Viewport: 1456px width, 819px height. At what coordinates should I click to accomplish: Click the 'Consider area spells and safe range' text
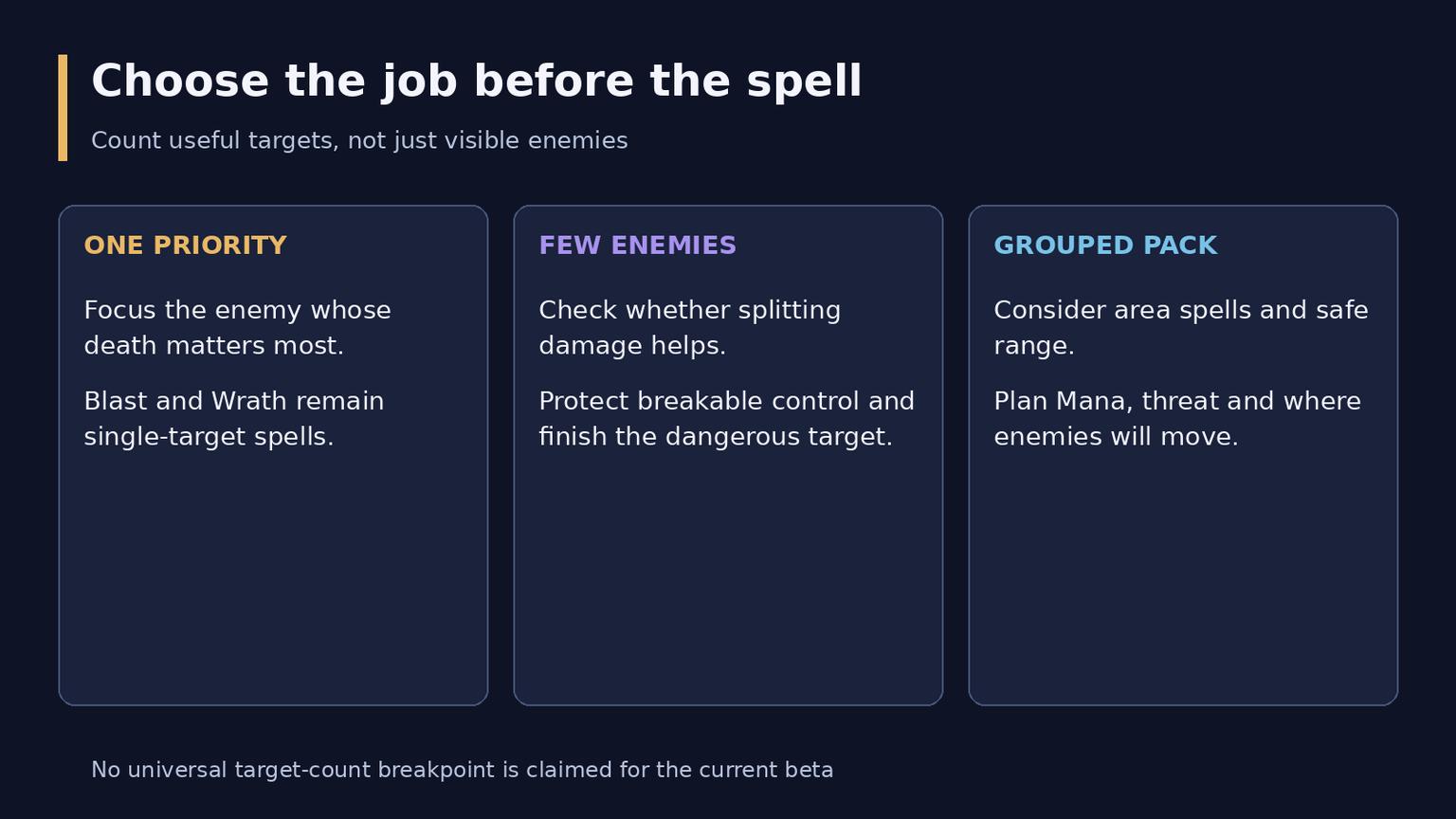pos(1181,328)
